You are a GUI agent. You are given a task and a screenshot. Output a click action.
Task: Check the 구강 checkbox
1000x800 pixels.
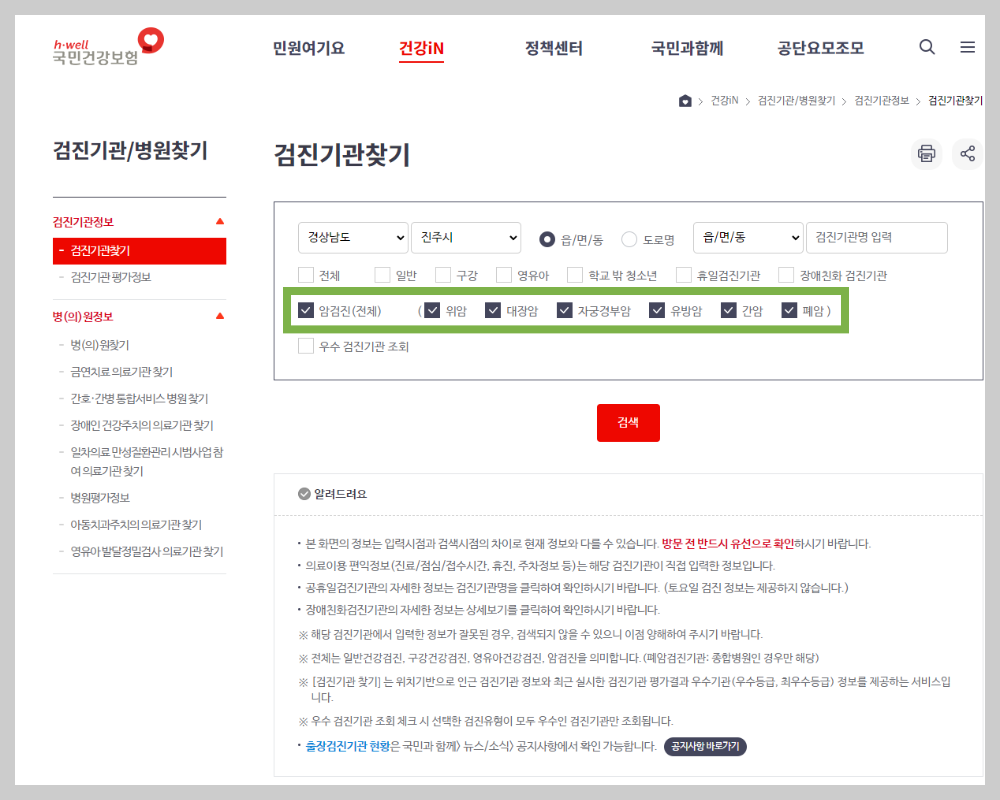tap(443, 275)
